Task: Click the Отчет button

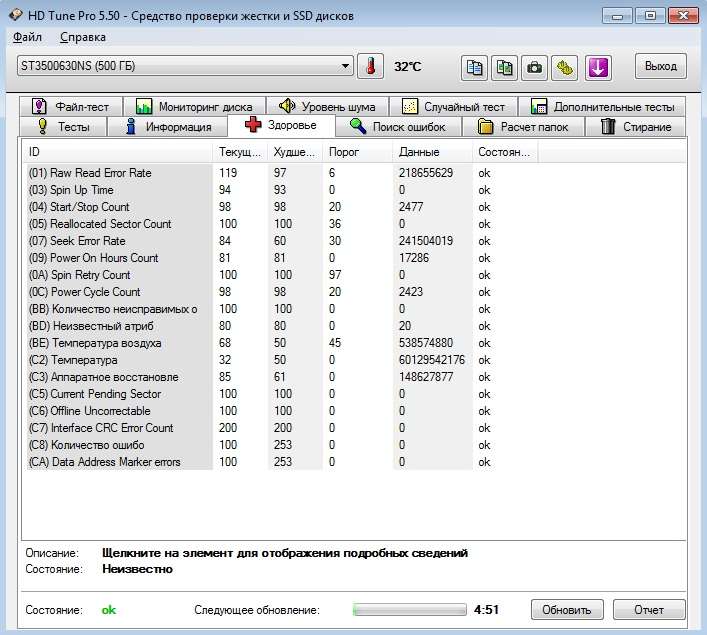Action: coord(648,610)
